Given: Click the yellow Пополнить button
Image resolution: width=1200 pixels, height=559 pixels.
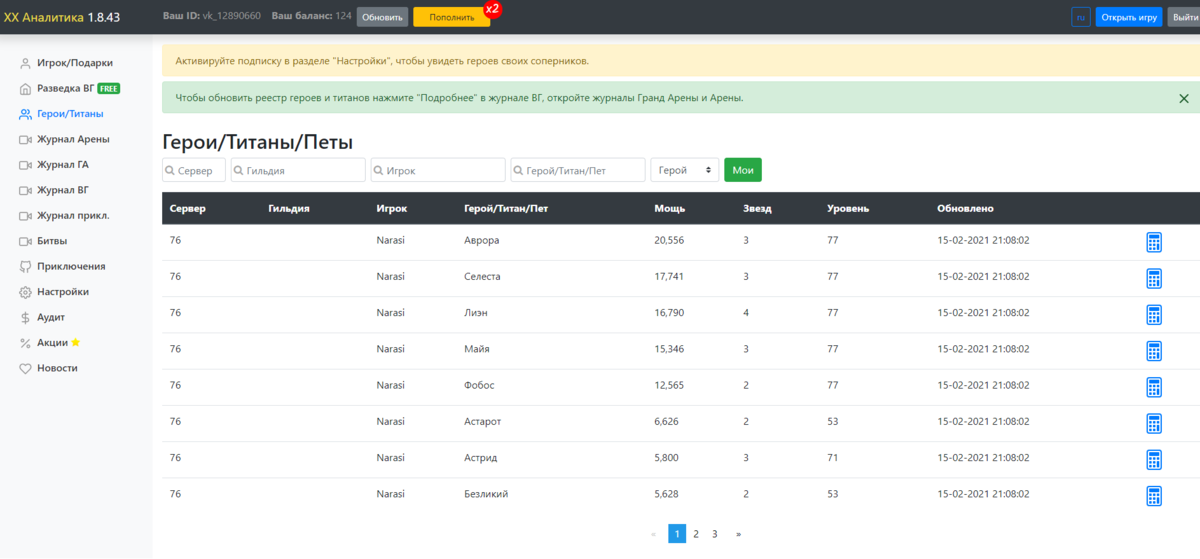Looking at the screenshot, I should tap(451, 17).
